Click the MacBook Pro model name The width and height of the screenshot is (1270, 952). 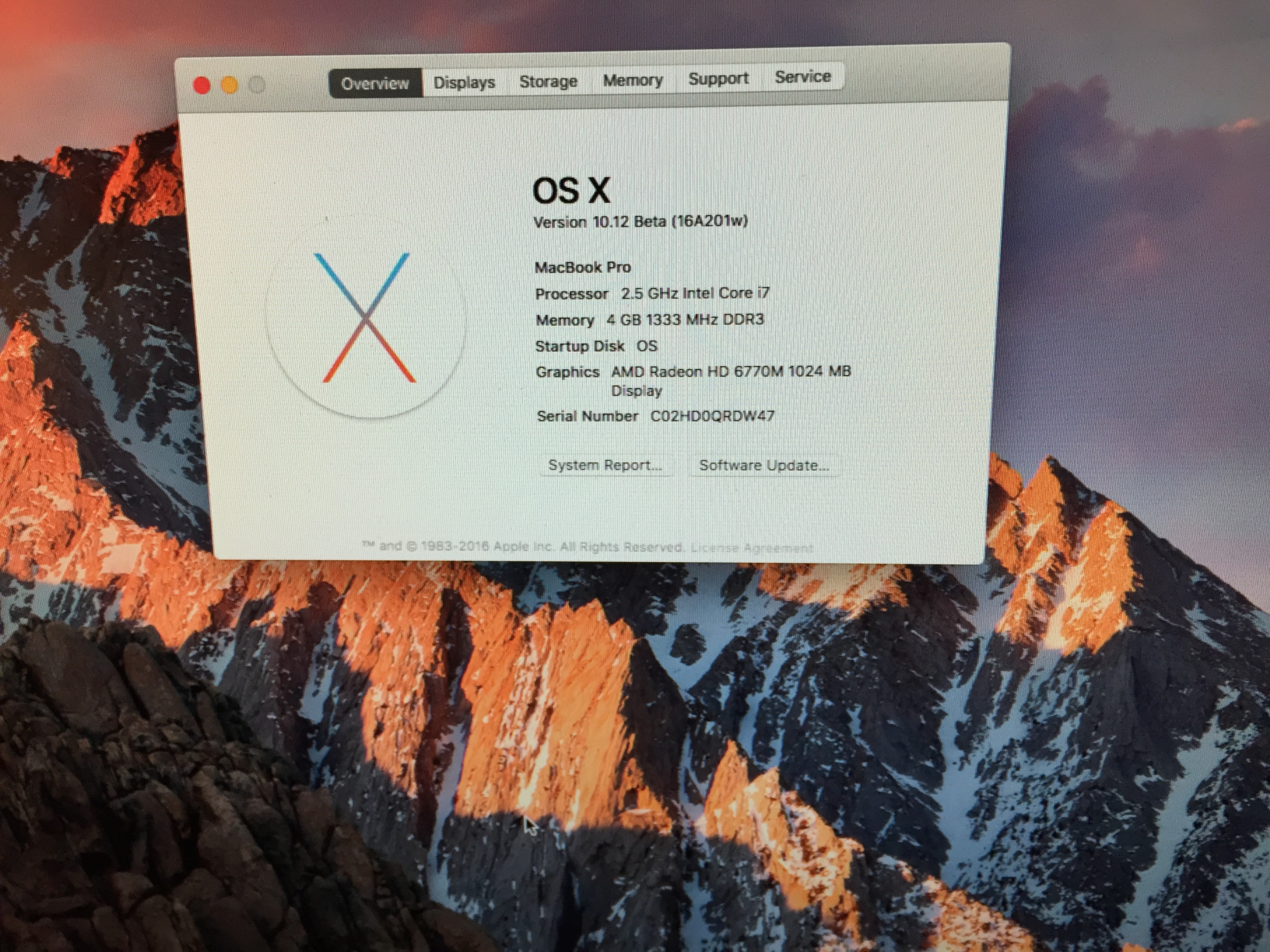click(x=583, y=268)
